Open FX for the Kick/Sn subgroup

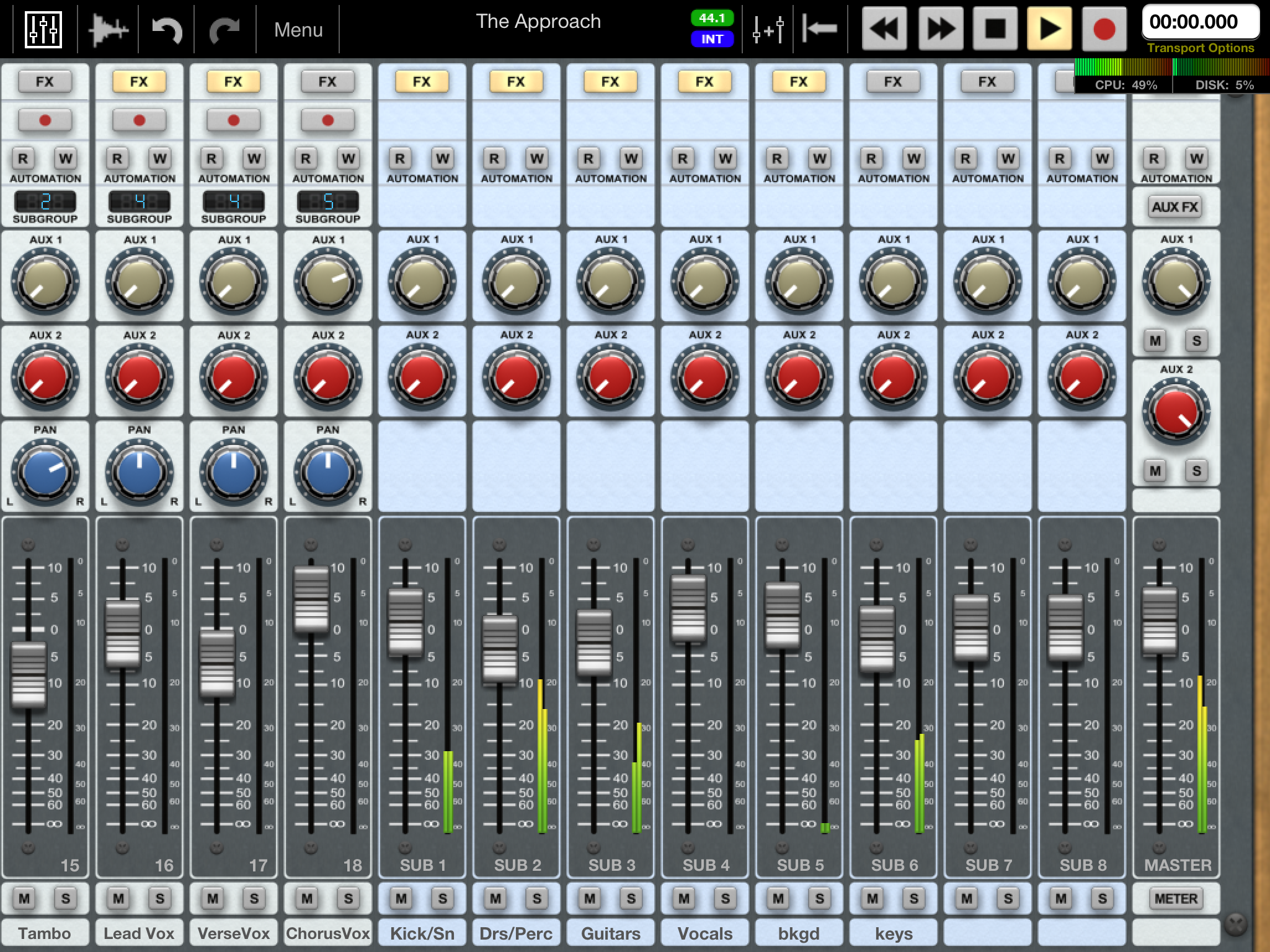422,81
